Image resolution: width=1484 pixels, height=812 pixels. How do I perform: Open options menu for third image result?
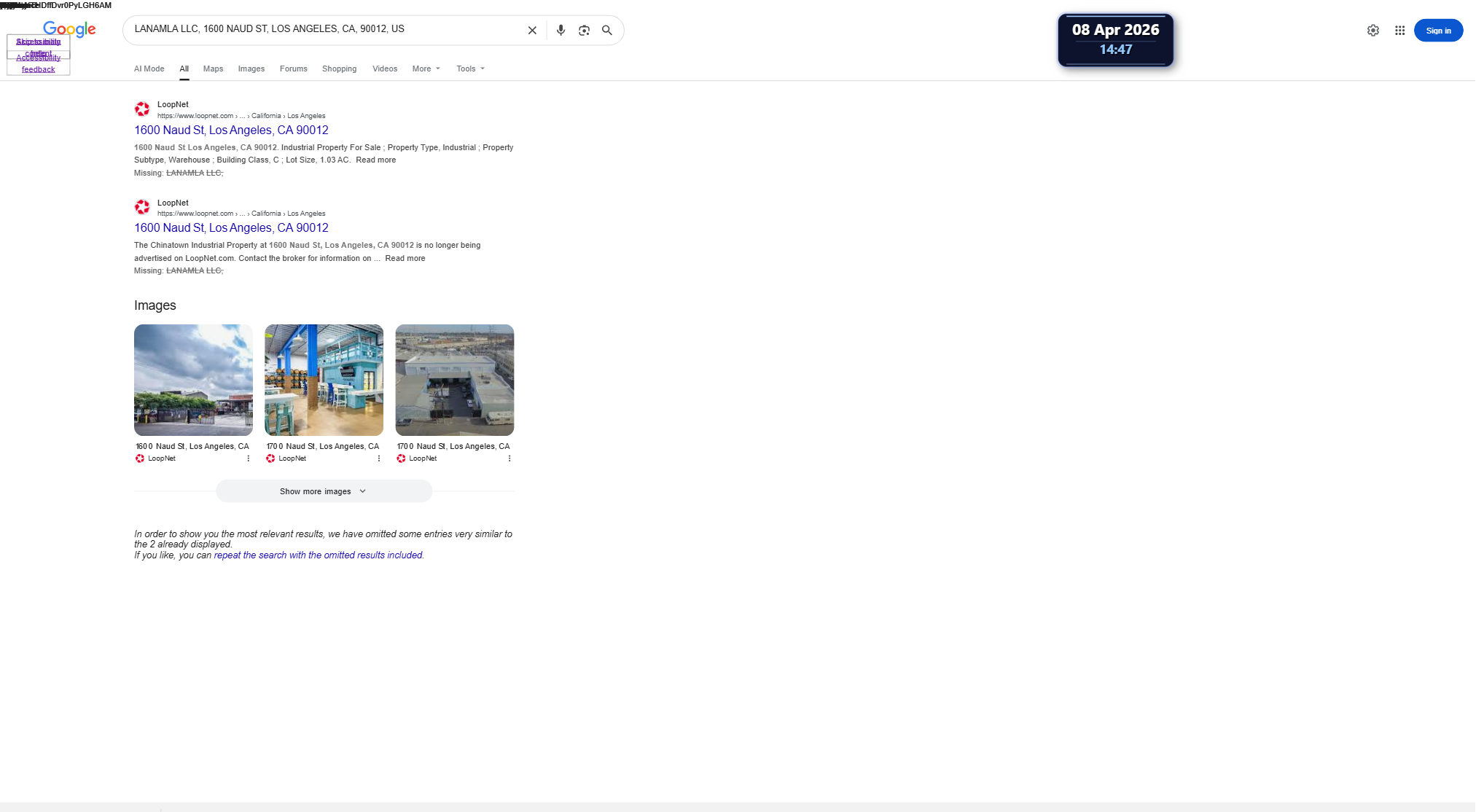click(x=509, y=458)
